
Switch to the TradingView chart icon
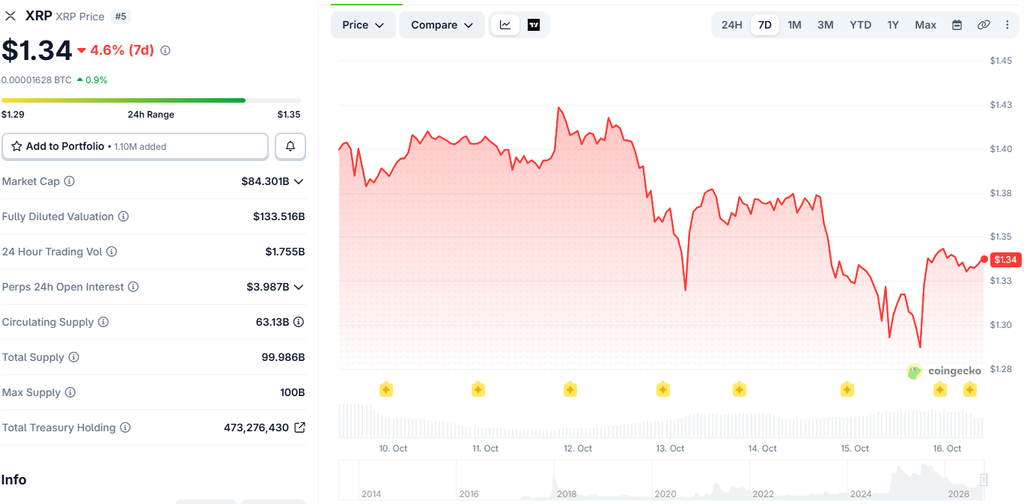point(534,25)
